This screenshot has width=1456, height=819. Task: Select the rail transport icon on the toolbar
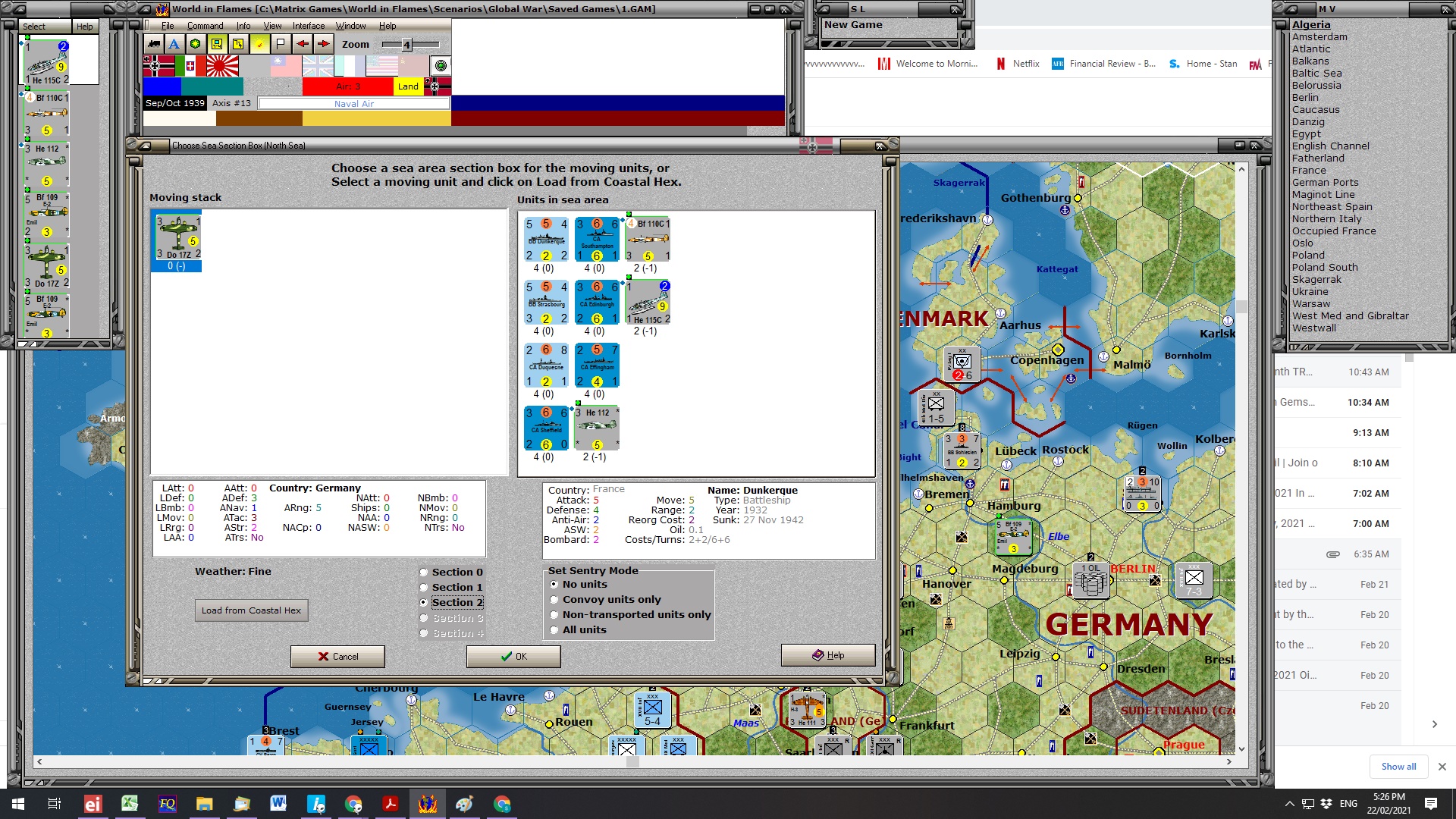pos(153,44)
